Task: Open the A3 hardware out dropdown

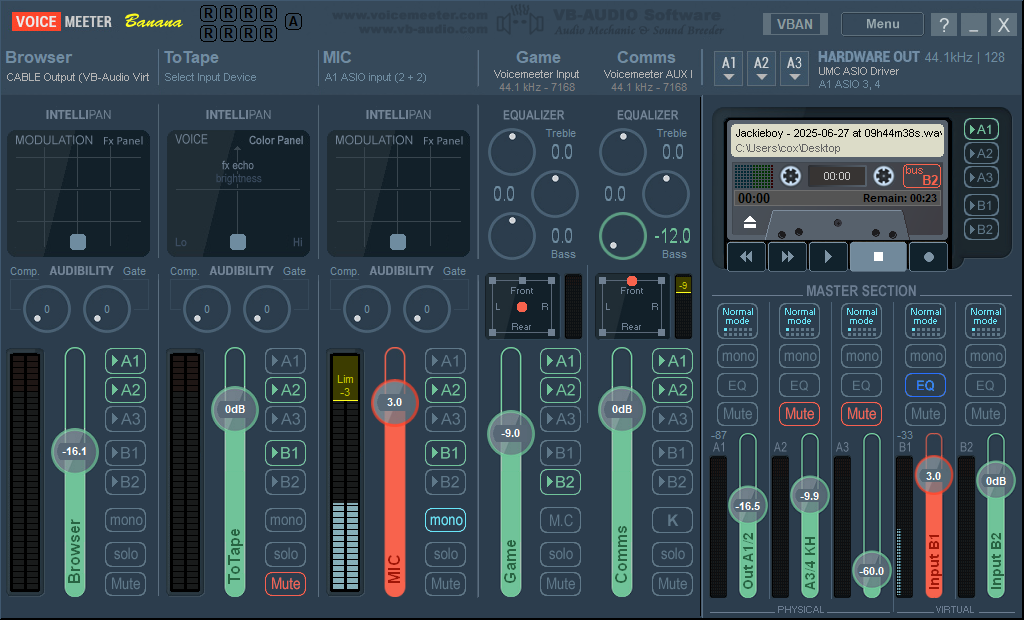Action: (x=794, y=69)
